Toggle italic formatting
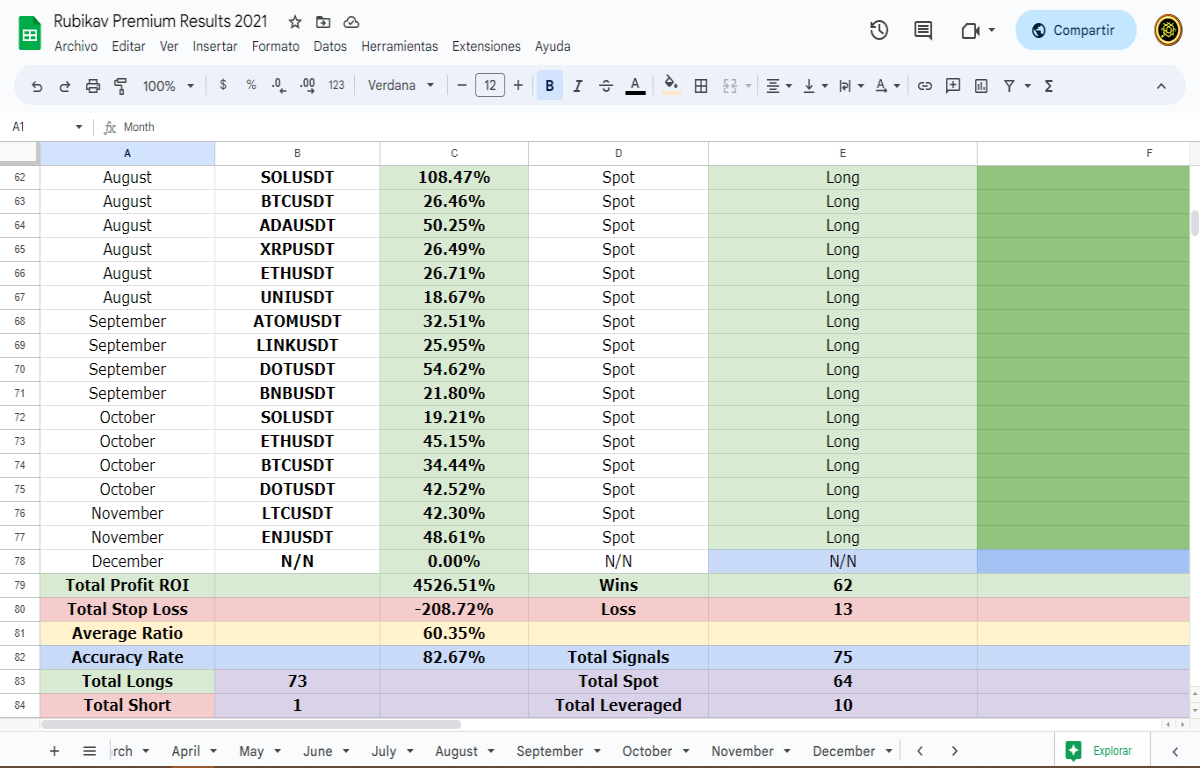The height and width of the screenshot is (768, 1200). coord(578,86)
